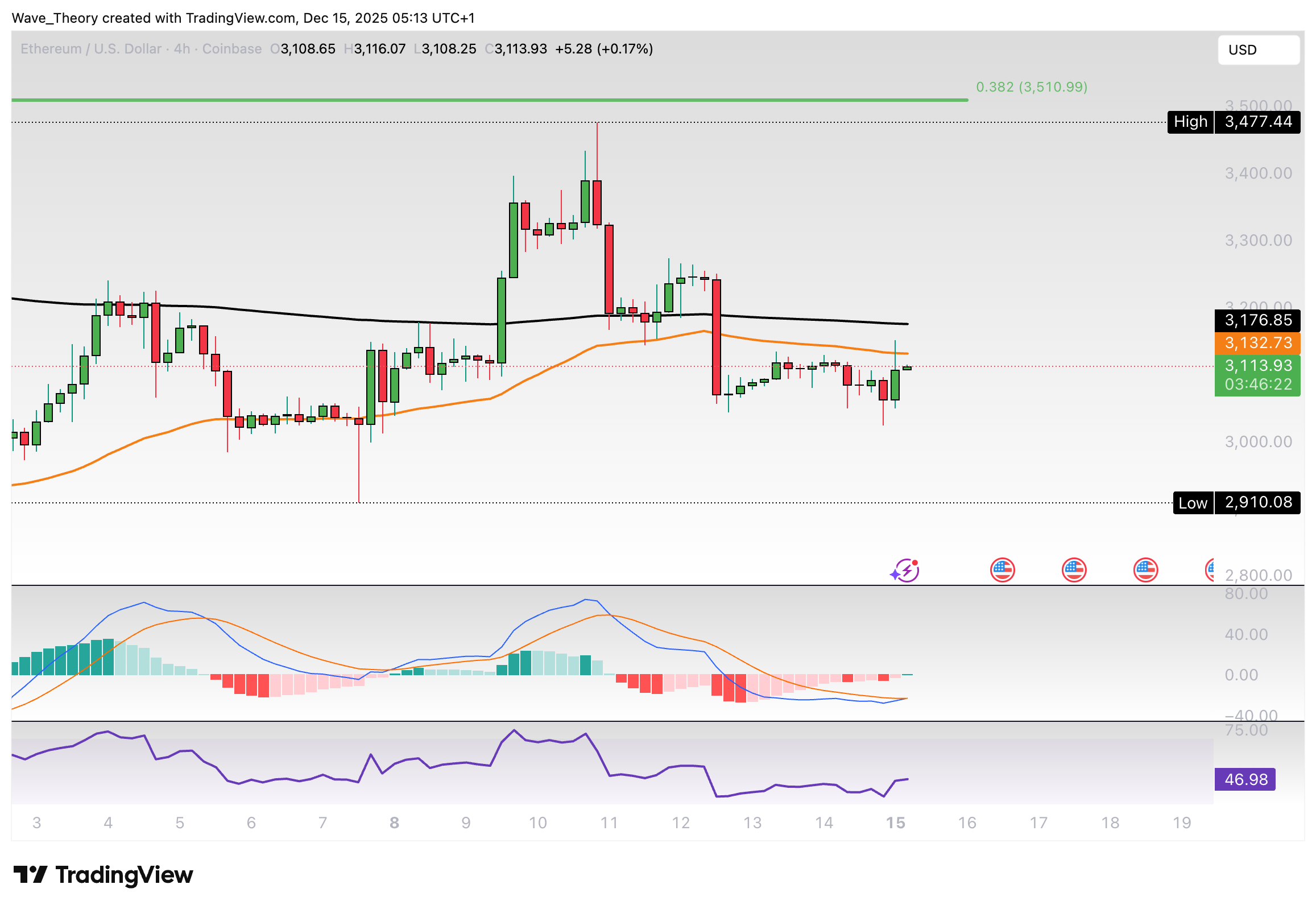Screen dimensions: 1316x909
Task: Click the green countdown price label 3,113.93
Action: 1257,366
